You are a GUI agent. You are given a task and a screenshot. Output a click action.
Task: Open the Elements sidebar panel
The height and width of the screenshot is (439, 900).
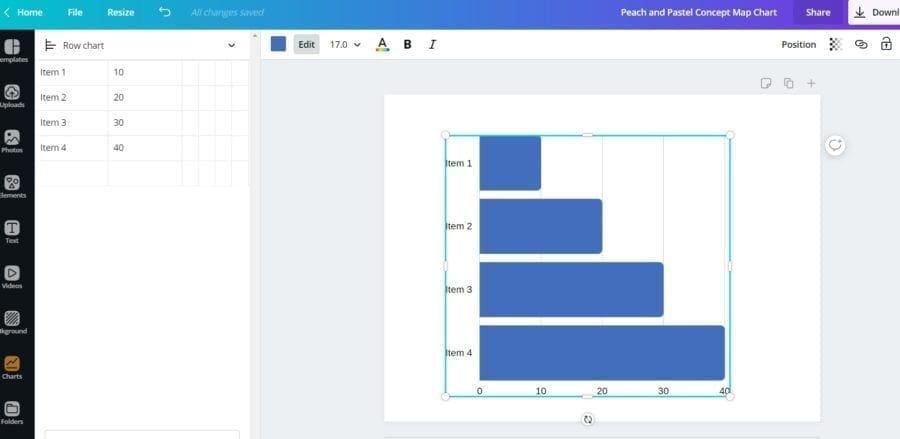click(12, 187)
